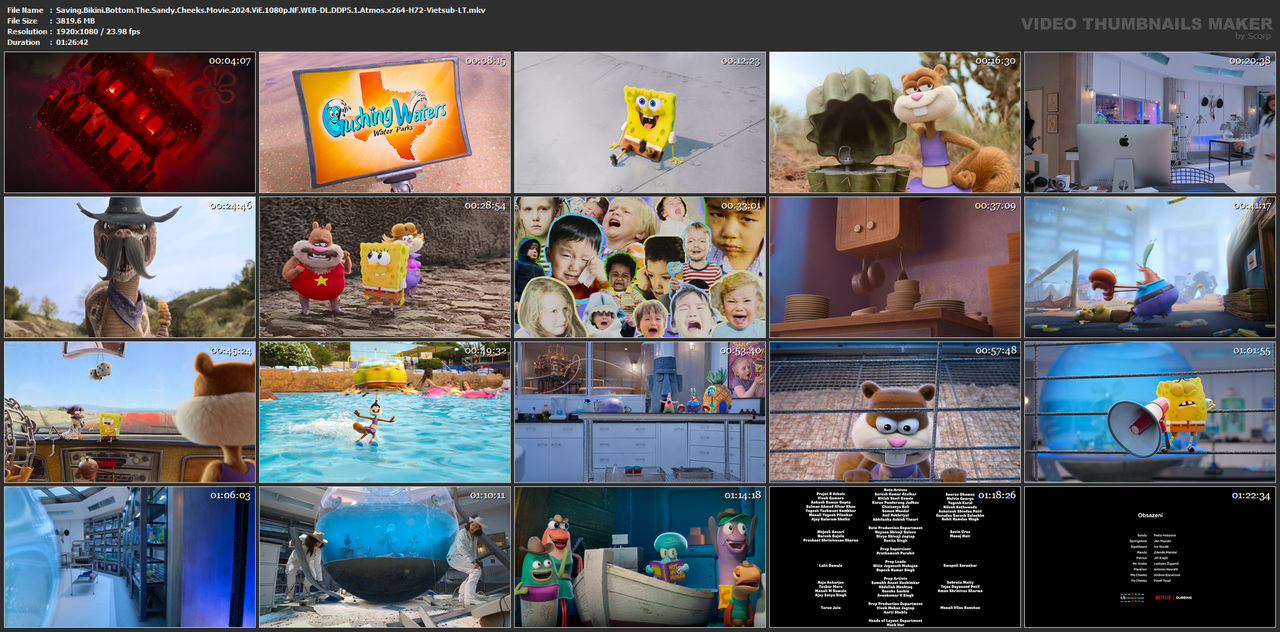Open the thumbnail stamped 00:28:54
The height and width of the screenshot is (632, 1280).
[x=385, y=267]
